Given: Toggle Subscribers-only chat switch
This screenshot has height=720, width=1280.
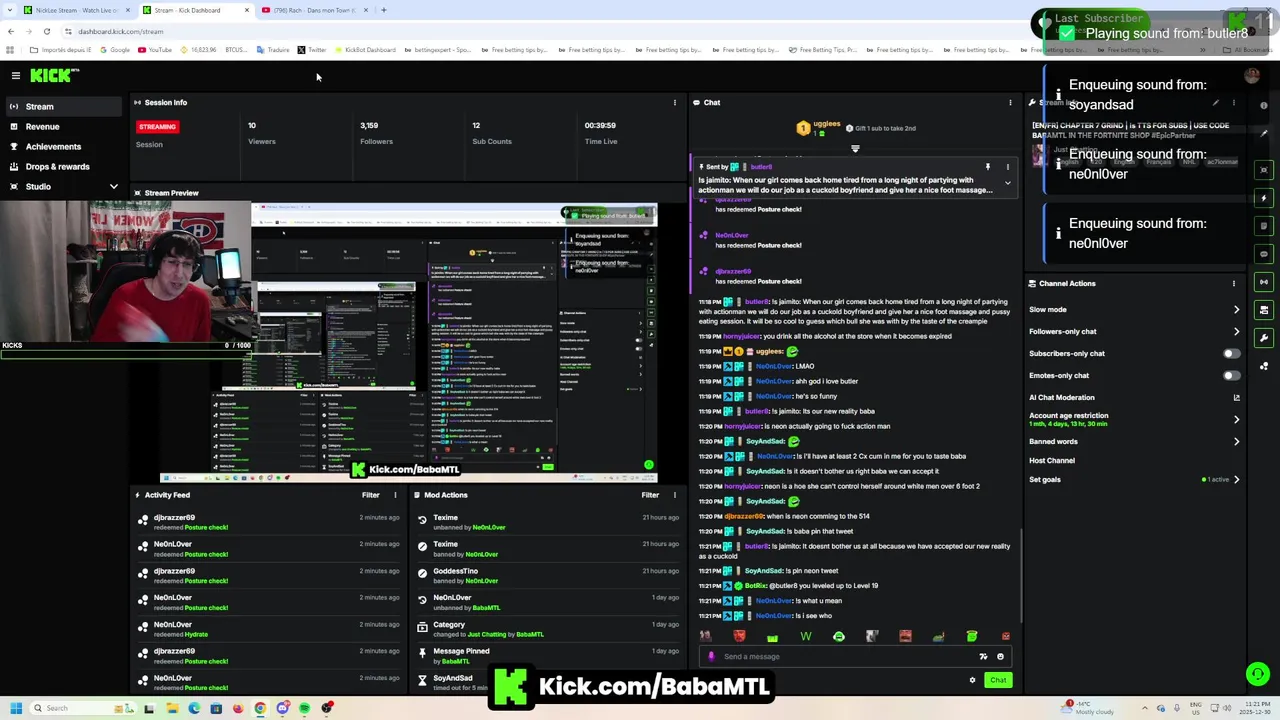Looking at the screenshot, I should pos(1231,353).
